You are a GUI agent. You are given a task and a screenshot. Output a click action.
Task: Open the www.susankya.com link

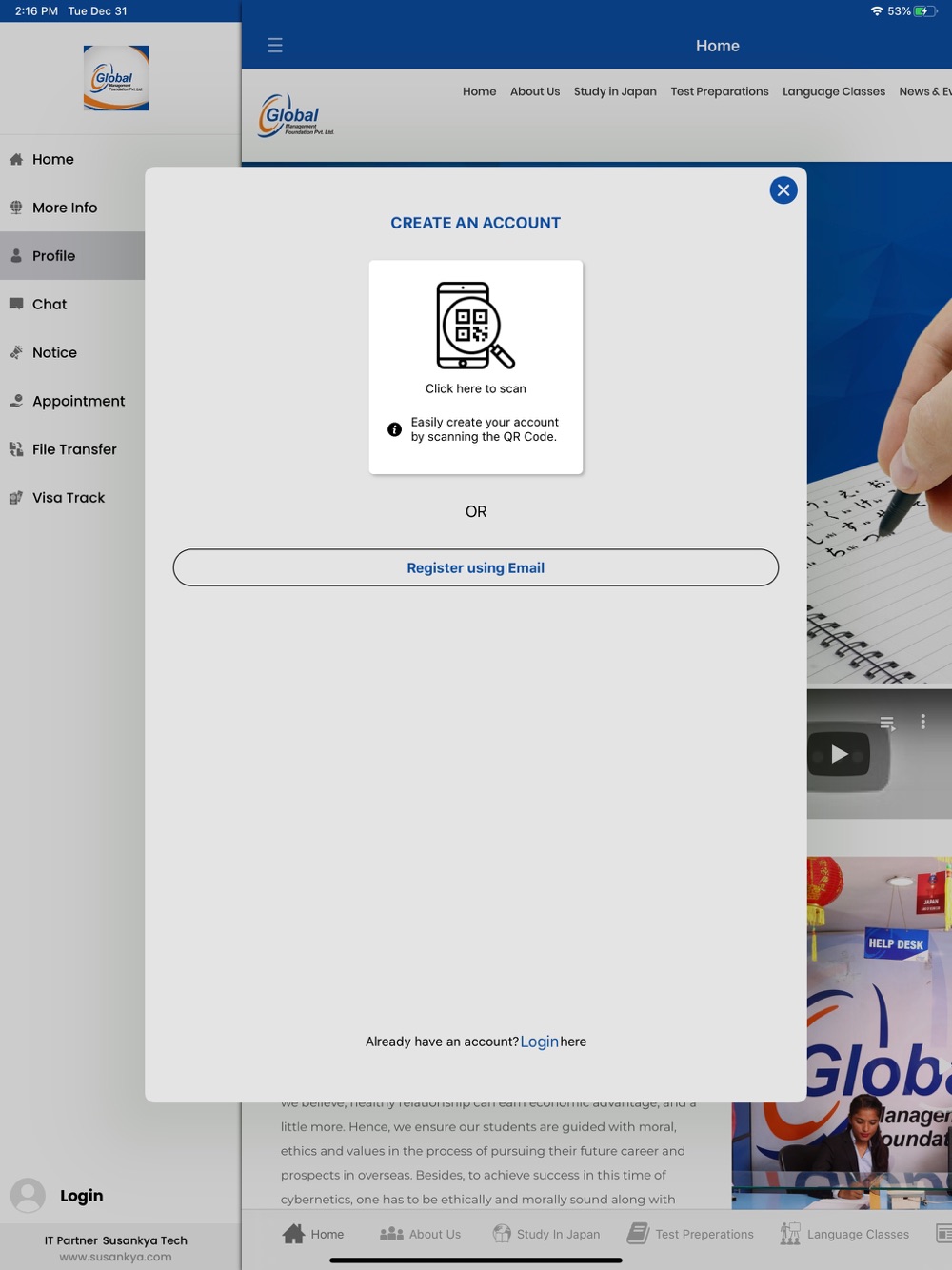(116, 1257)
